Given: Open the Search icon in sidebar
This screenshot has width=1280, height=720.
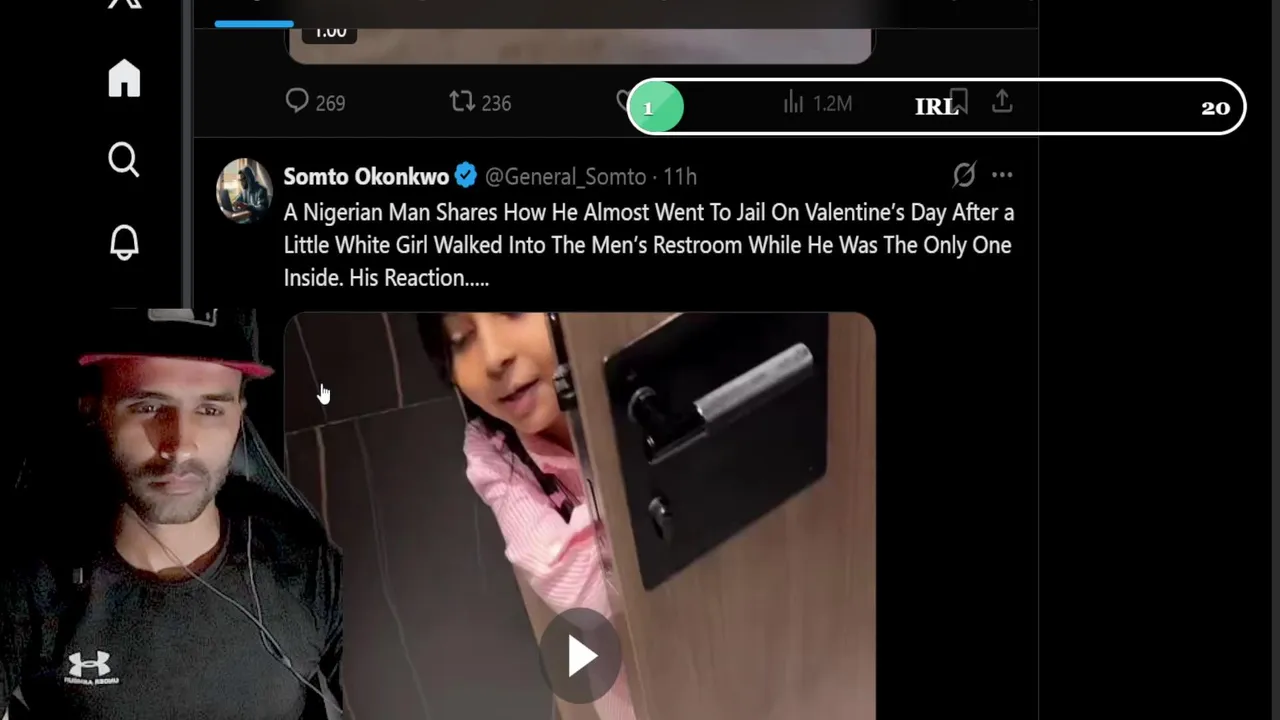Looking at the screenshot, I should (124, 160).
